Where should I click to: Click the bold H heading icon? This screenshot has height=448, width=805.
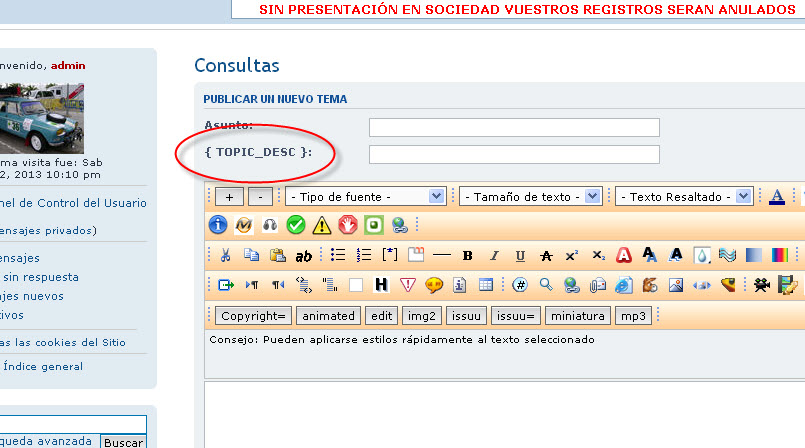(381, 285)
